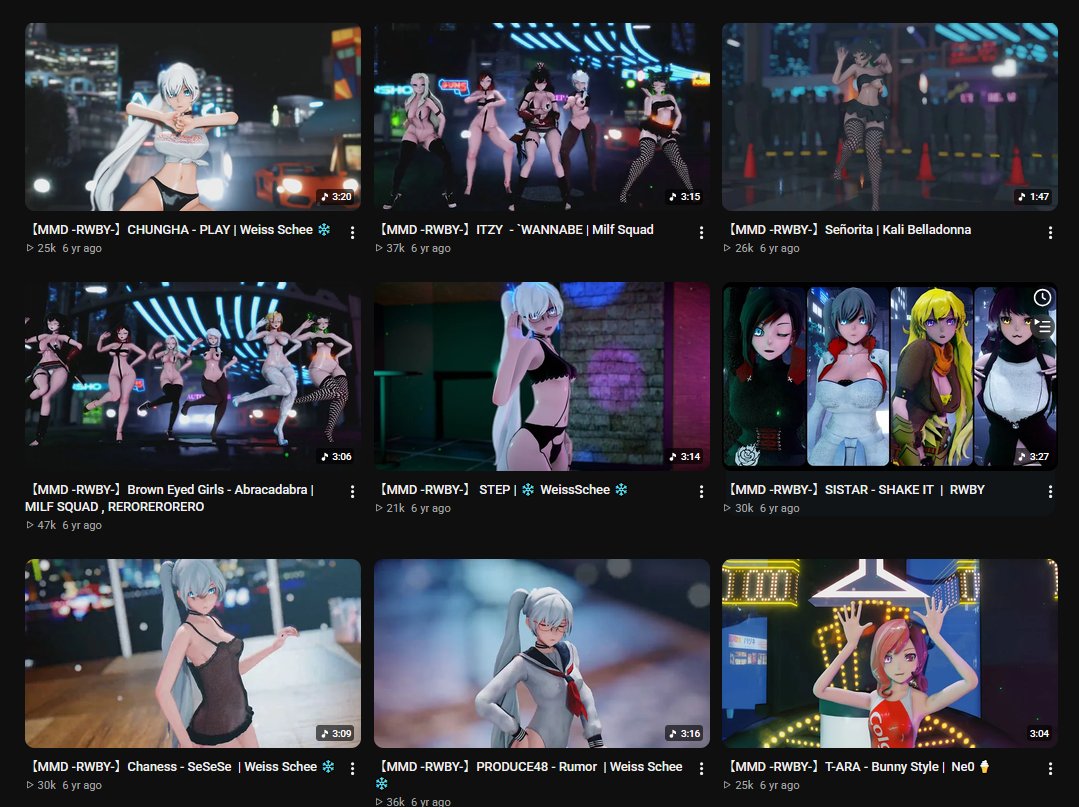Click title STEP | WeissSchee
The height and width of the screenshot is (807, 1079).
point(503,490)
